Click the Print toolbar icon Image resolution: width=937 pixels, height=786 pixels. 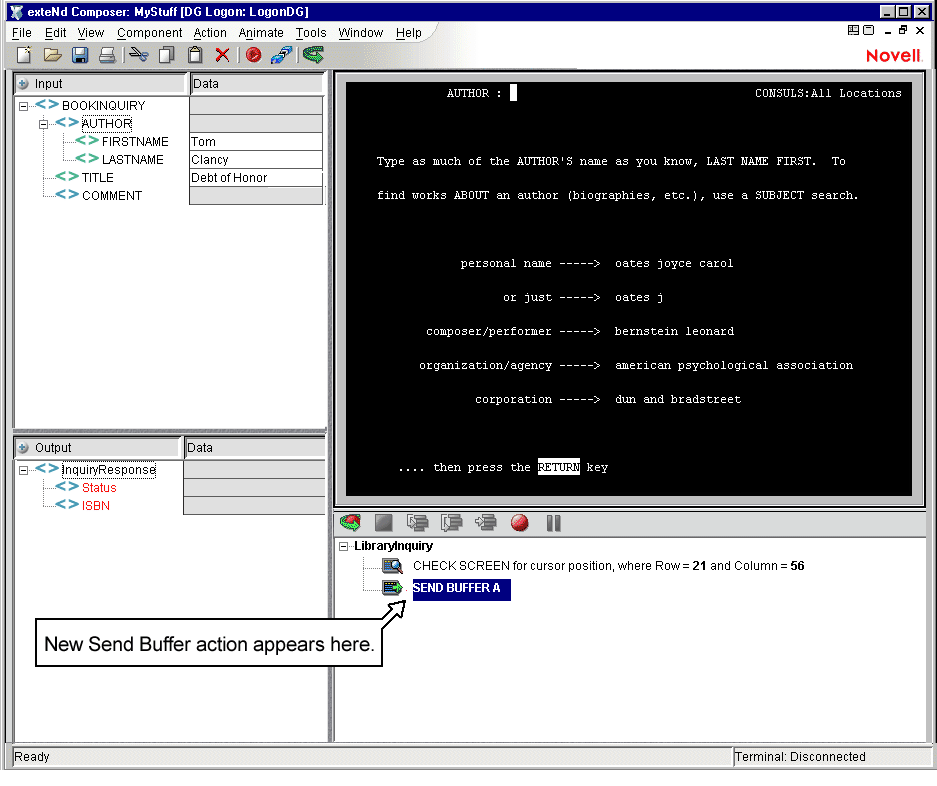(x=106, y=55)
